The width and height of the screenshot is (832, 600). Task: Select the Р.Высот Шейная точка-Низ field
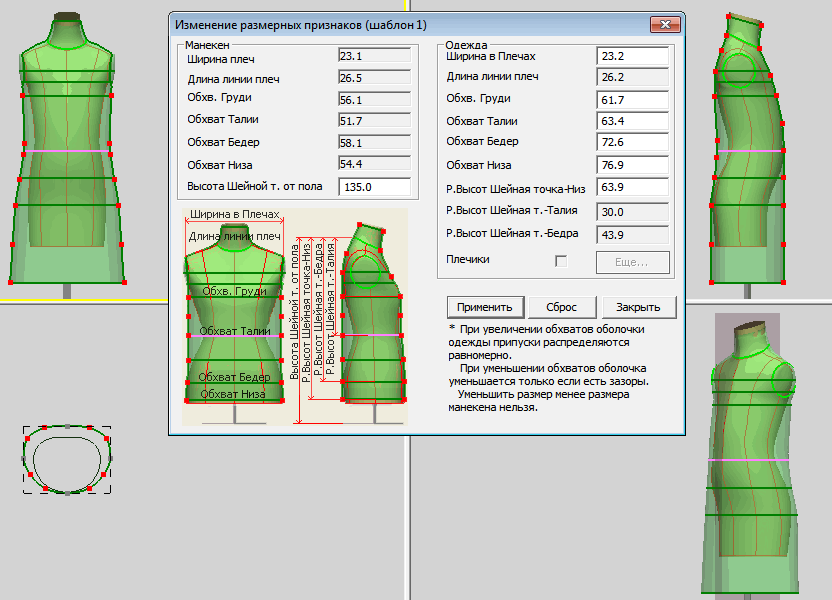[632, 187]
